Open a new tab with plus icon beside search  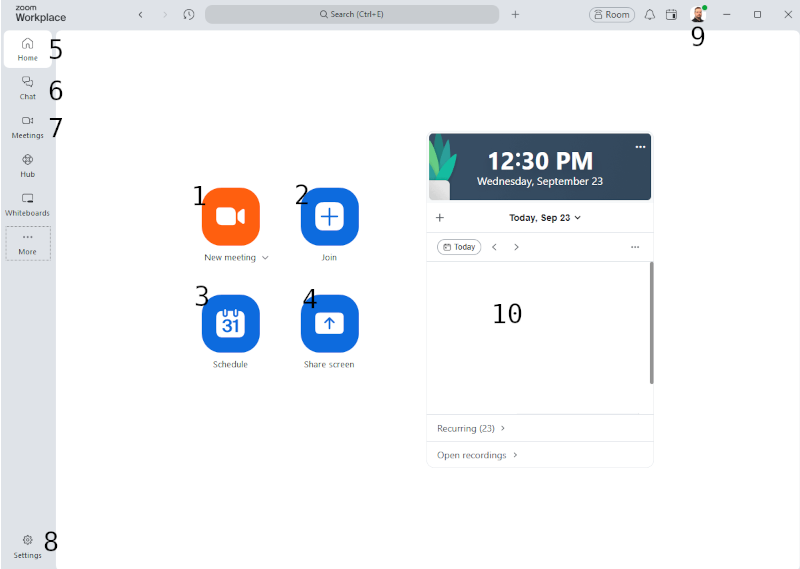click(x=515, y=14)
